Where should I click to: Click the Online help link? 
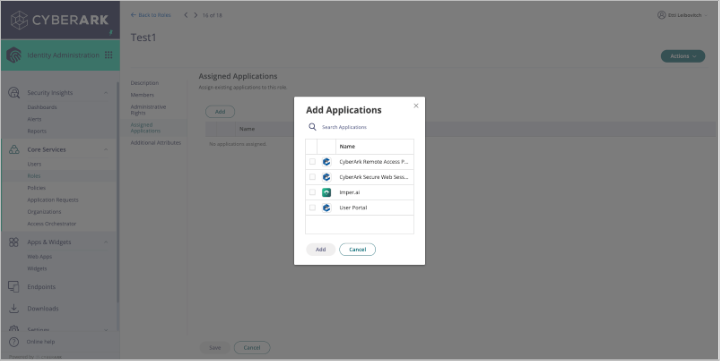tap(40, 342)
